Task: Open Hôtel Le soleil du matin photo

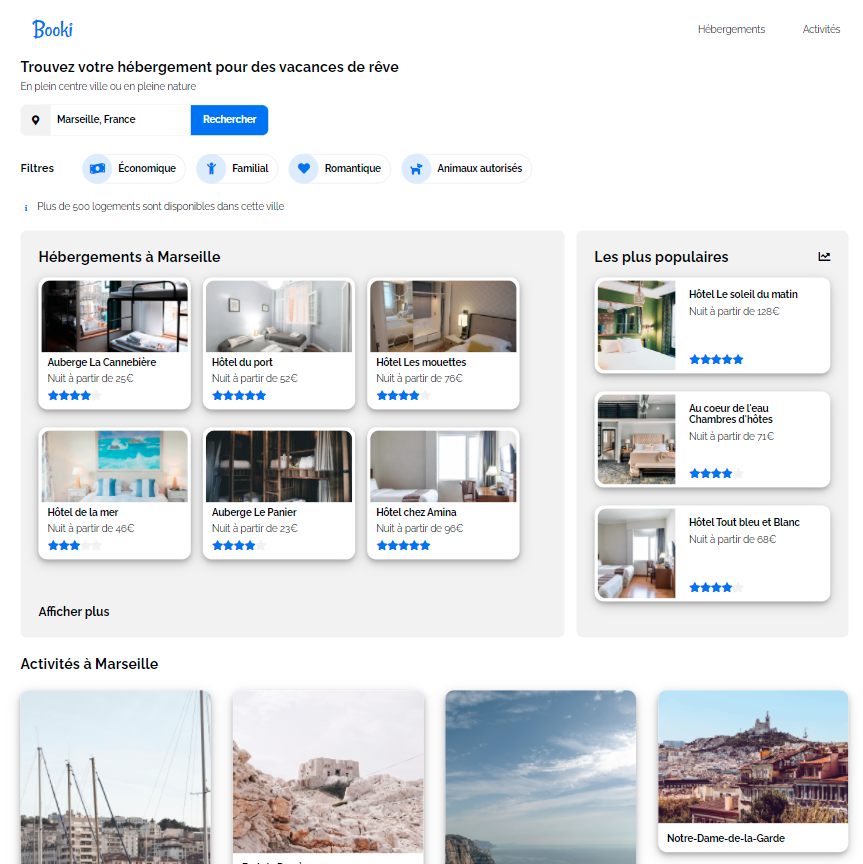Action: (637, 325)
